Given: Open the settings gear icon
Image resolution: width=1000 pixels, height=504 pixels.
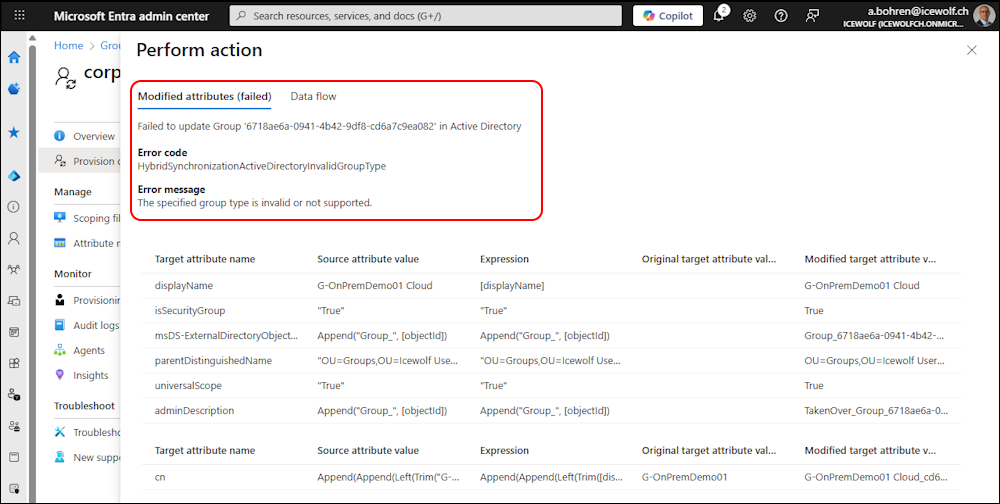Looking at the screenshot, I should 750,16.
